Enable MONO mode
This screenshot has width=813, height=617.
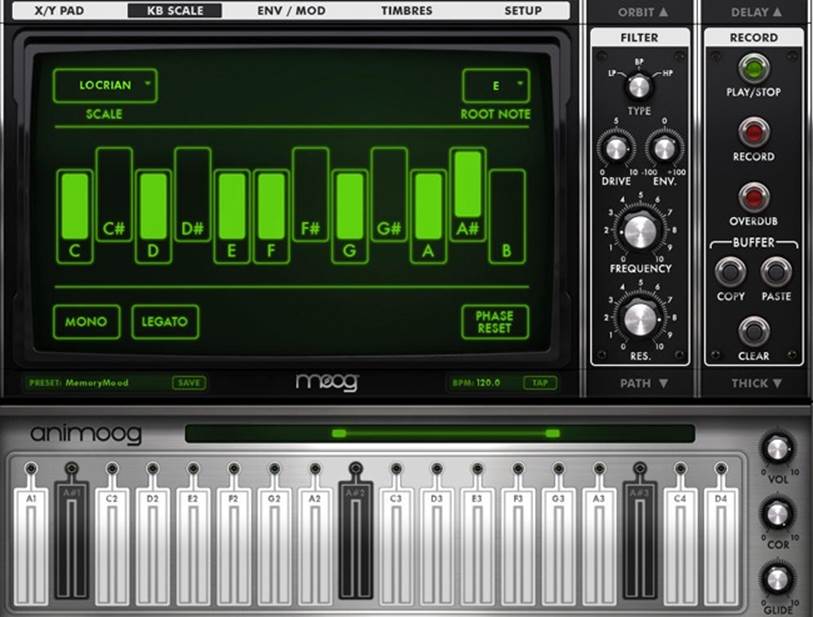(87, 322)
